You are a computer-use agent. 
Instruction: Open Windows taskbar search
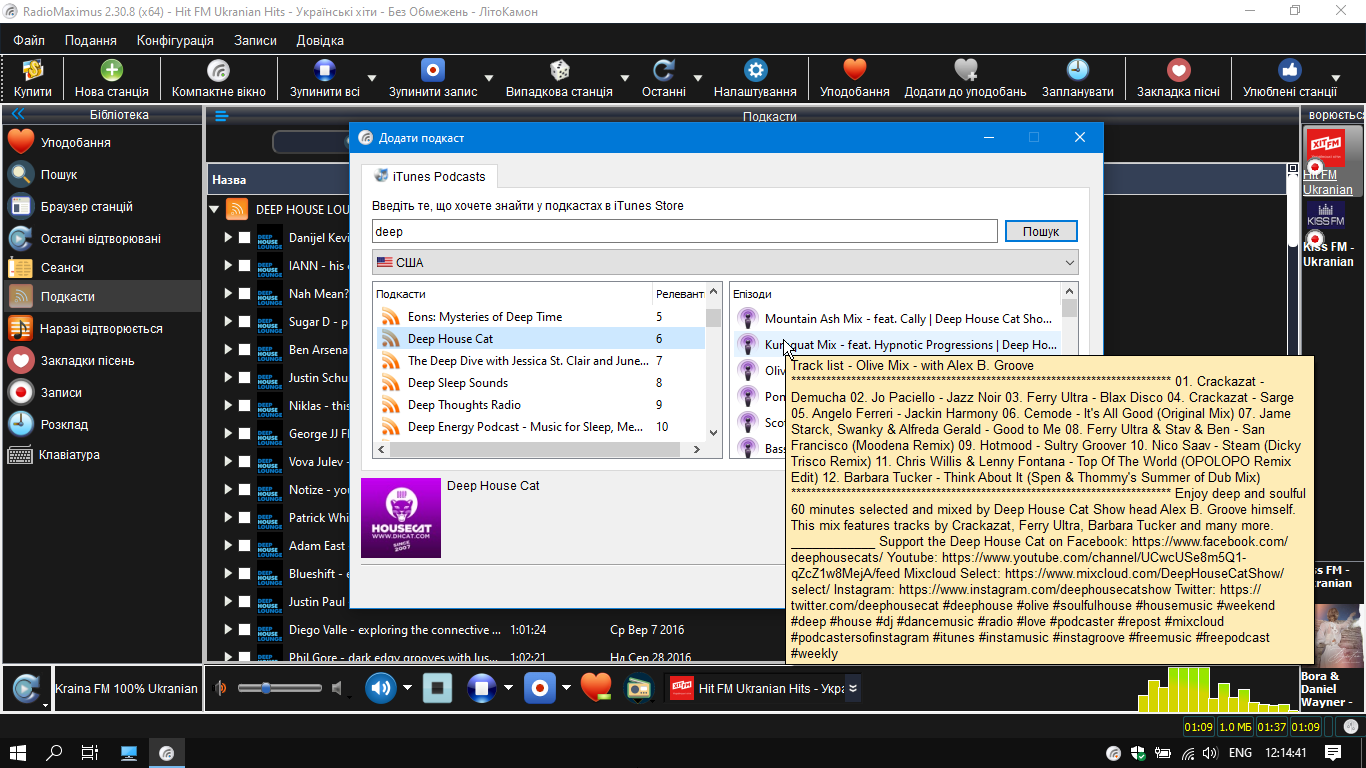pos(54,753)
